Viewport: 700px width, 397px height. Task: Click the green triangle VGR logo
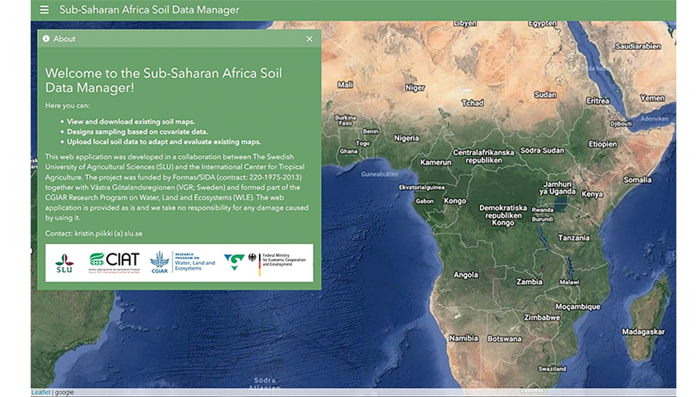click(234, 262)
